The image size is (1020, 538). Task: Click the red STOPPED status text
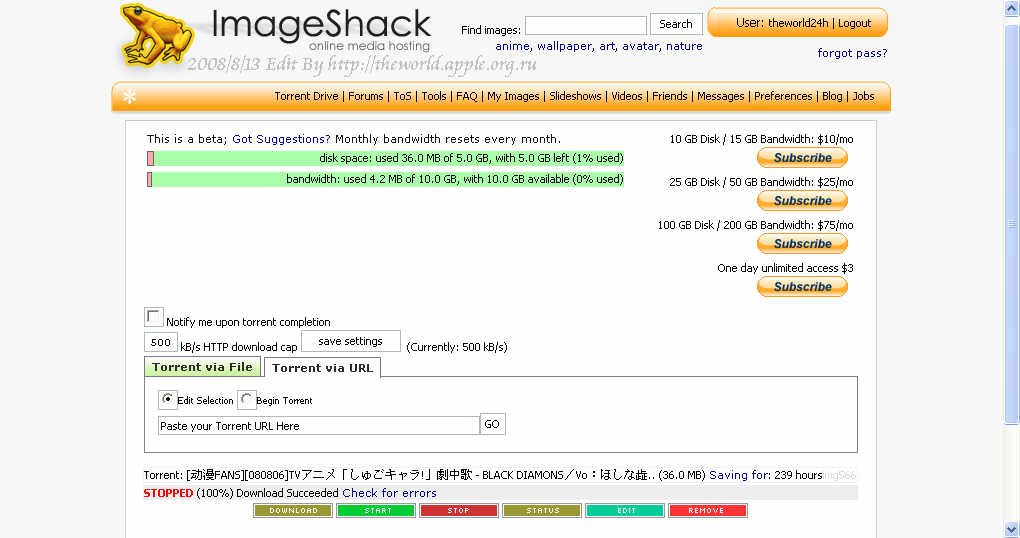coord(168,493)
